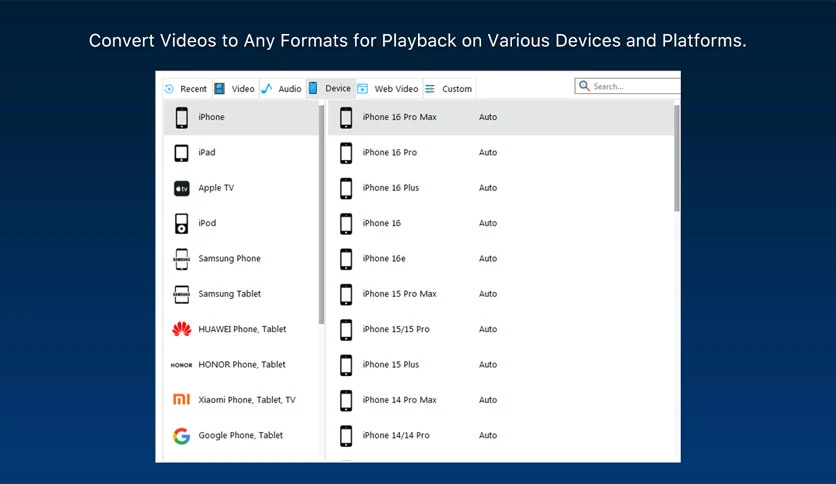Select Xiaomi Phone, Tablet, TV category

coord(246,400)
